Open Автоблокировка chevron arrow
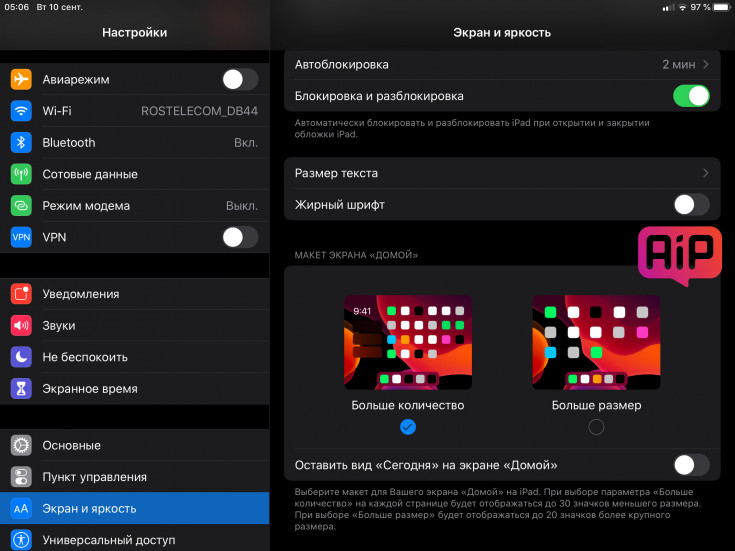 point(705,64)
